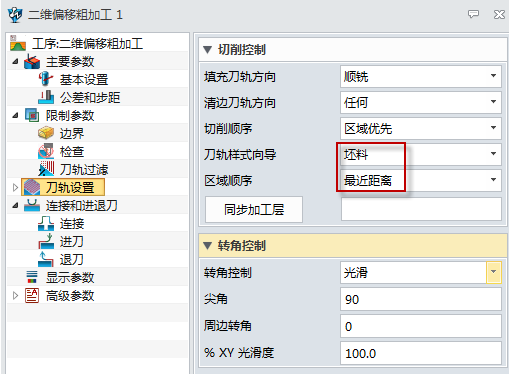Viewport: 509px width, 374px height.
Task: Close the 二维偏移粗加工 1 dialog
Action: [x=499, y=14]
